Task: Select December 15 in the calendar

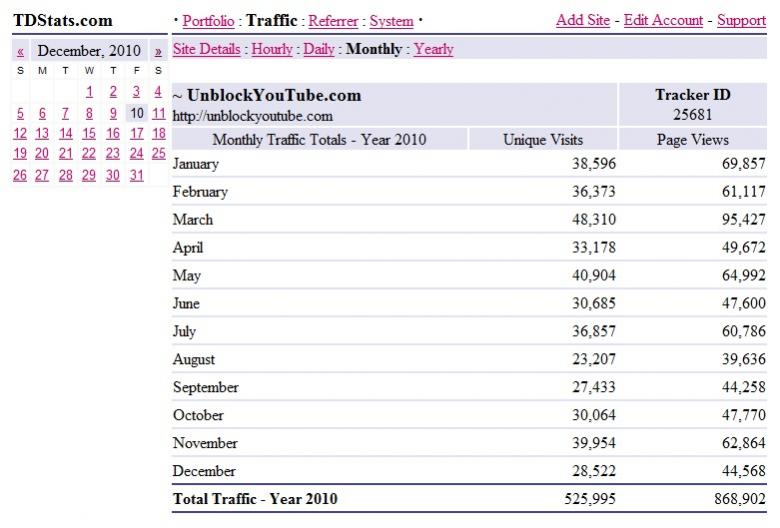Action: click(89, 133)
